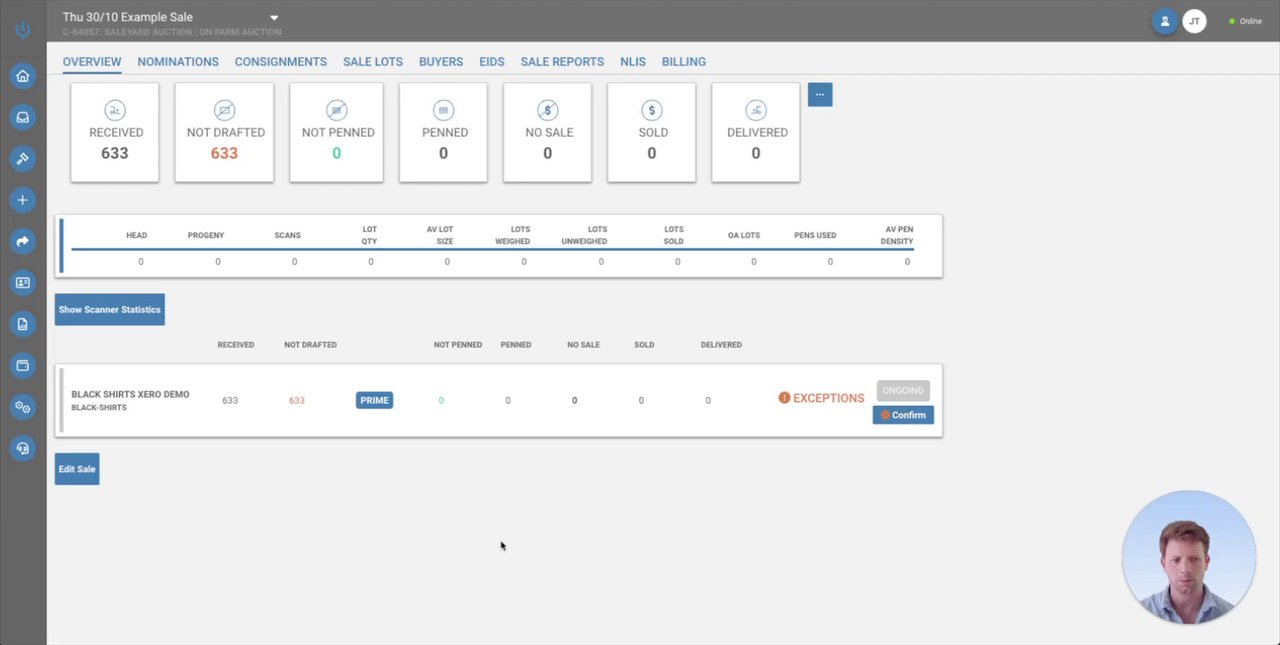Screen dimensions: 1280x645
Task: Click the AV PEN DENSITY column header
Action: click(899, 235)
